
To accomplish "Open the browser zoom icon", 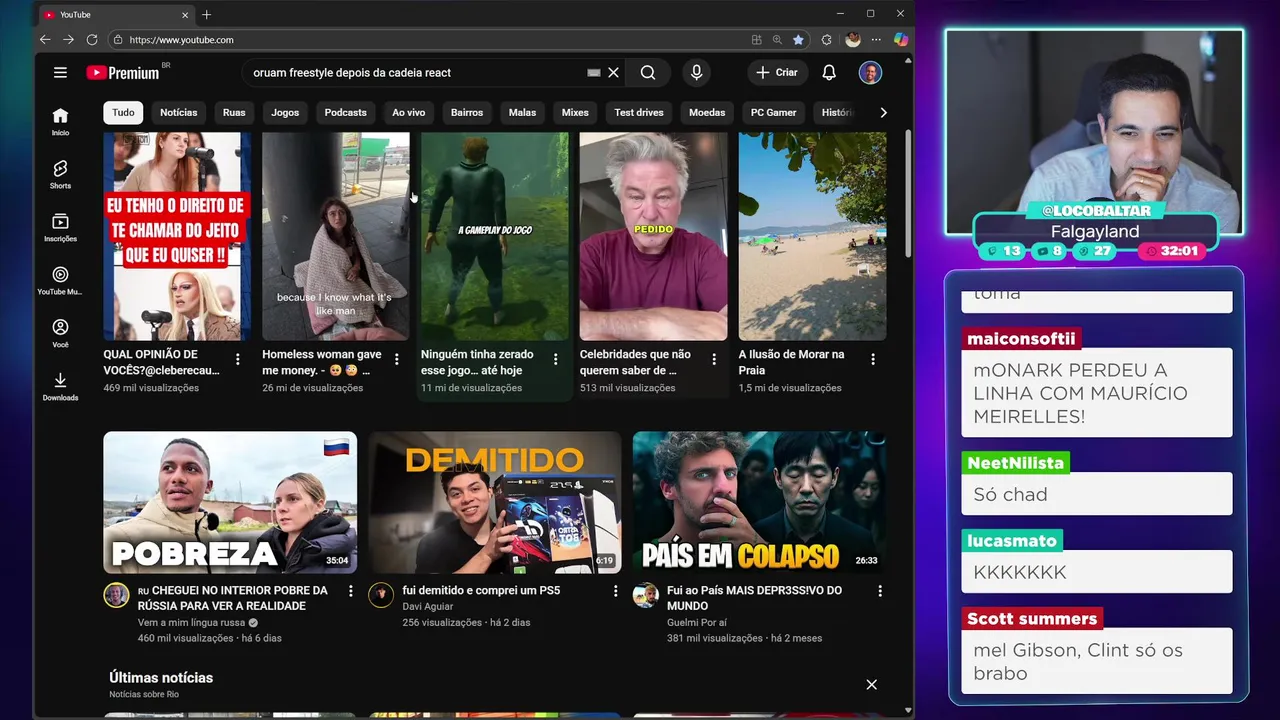I will [x=777, y=40].
